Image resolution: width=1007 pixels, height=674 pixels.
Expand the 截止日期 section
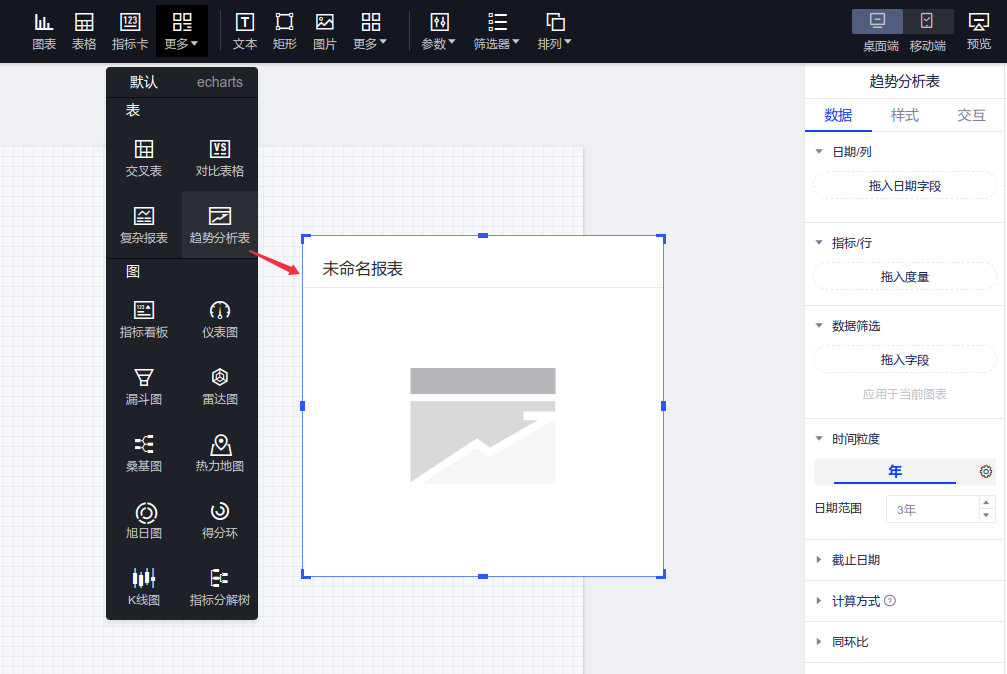point(855,560)
